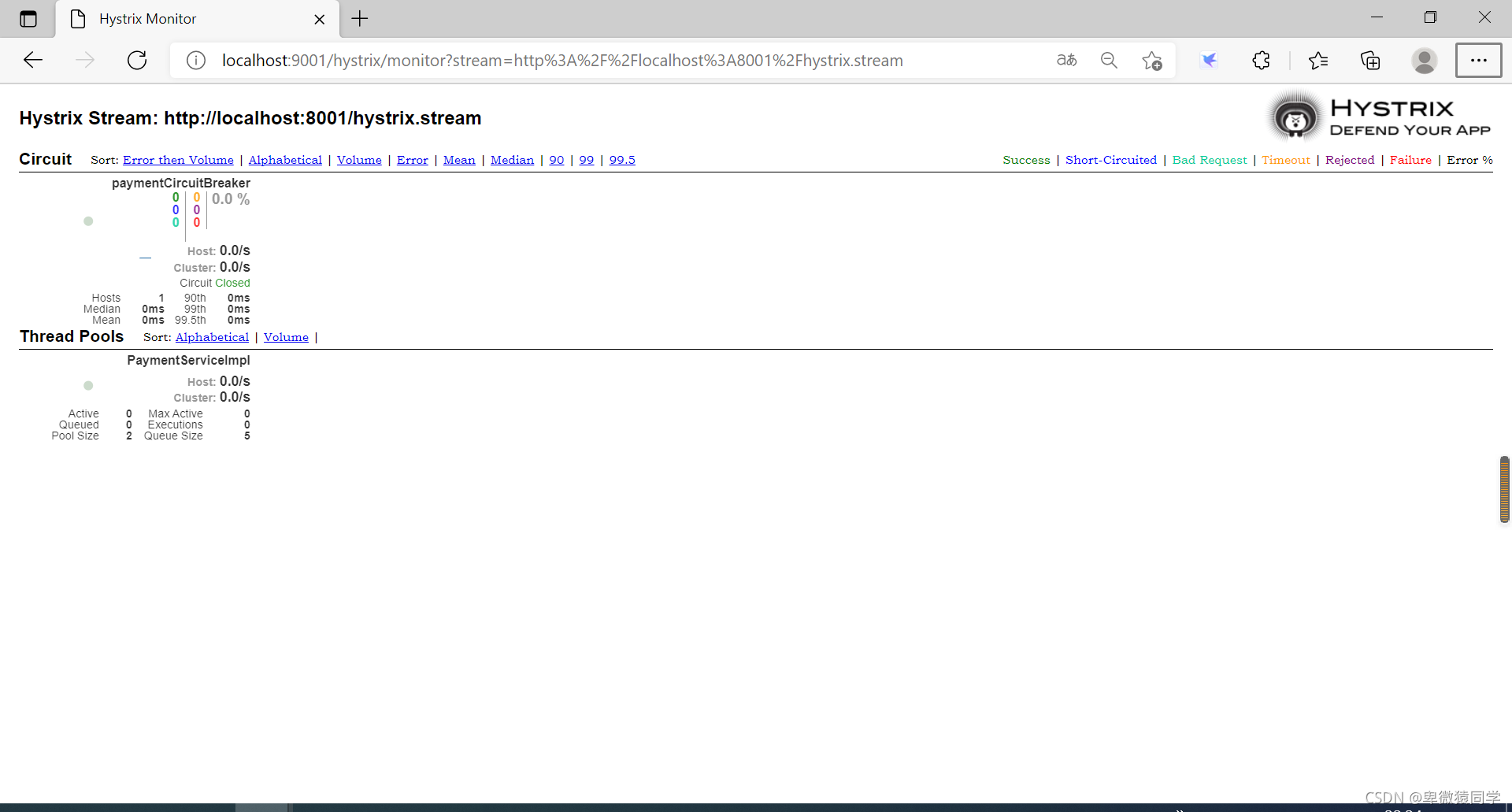Go back to previous page
Screen dimensions: 1512x812
point(33,60)
